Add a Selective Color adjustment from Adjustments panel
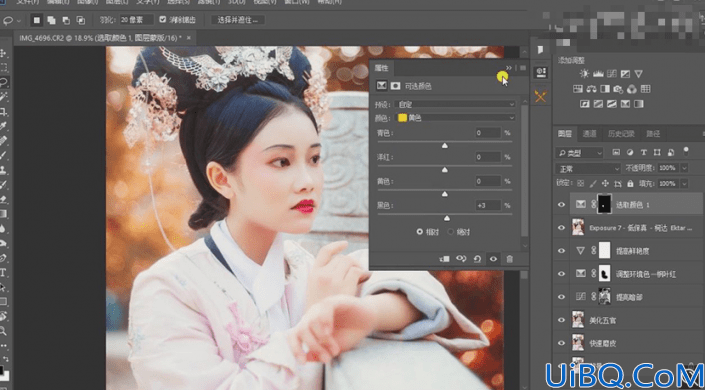705x390 pixels. tap(625, 104)
